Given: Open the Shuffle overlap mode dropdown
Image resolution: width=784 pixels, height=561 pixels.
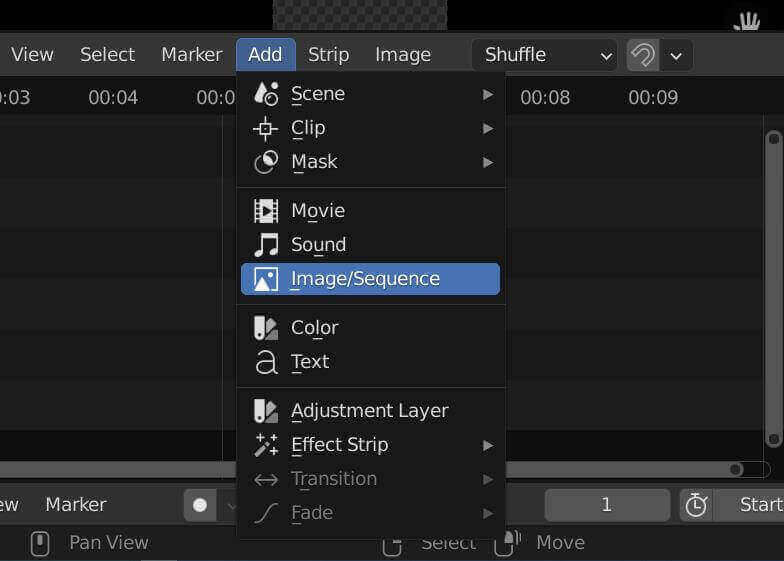Looking at the screenshot, I should [x=545, y=55].
